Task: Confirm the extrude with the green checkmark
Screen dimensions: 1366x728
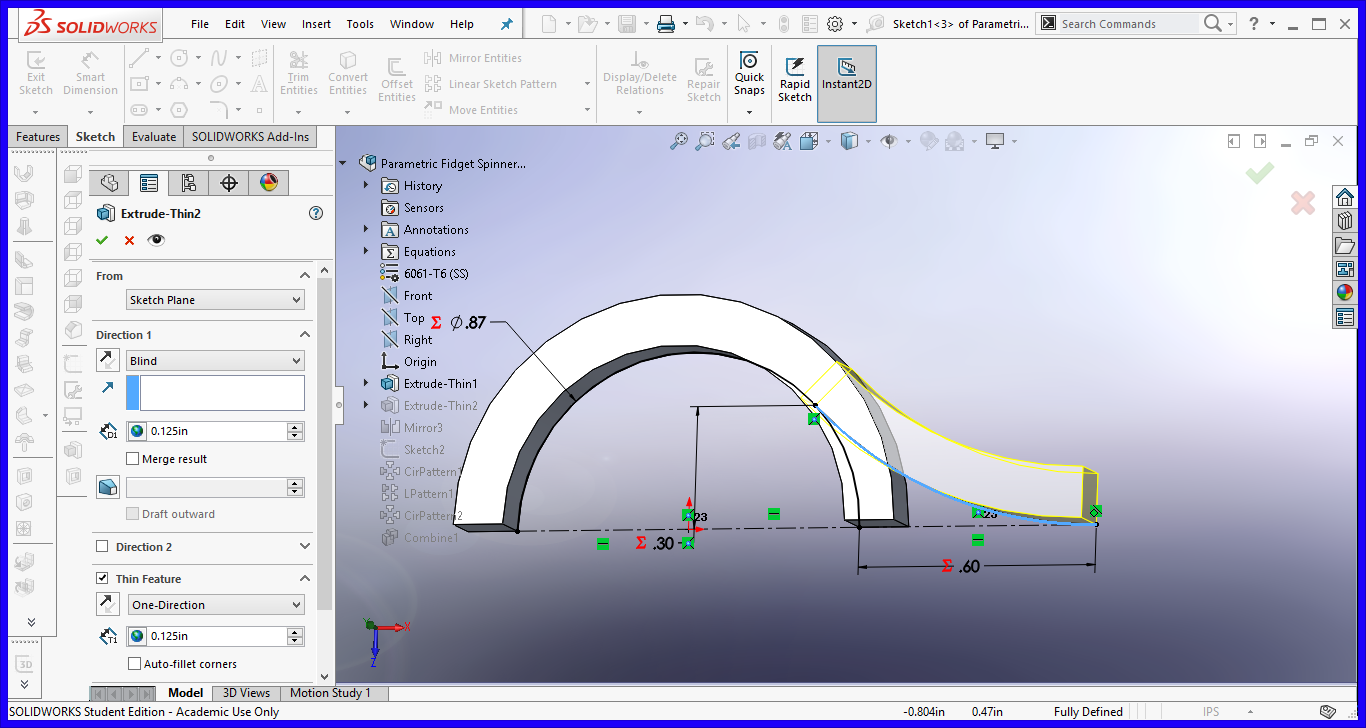Action: pyautogui.click(x=101, y=240)
